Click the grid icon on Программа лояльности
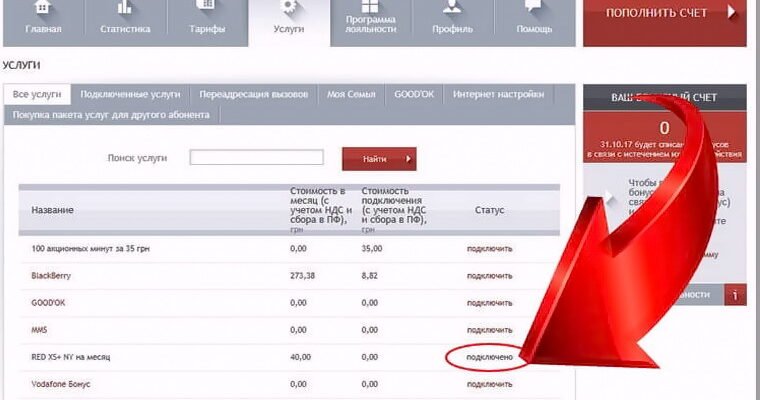 pos(371,6)
